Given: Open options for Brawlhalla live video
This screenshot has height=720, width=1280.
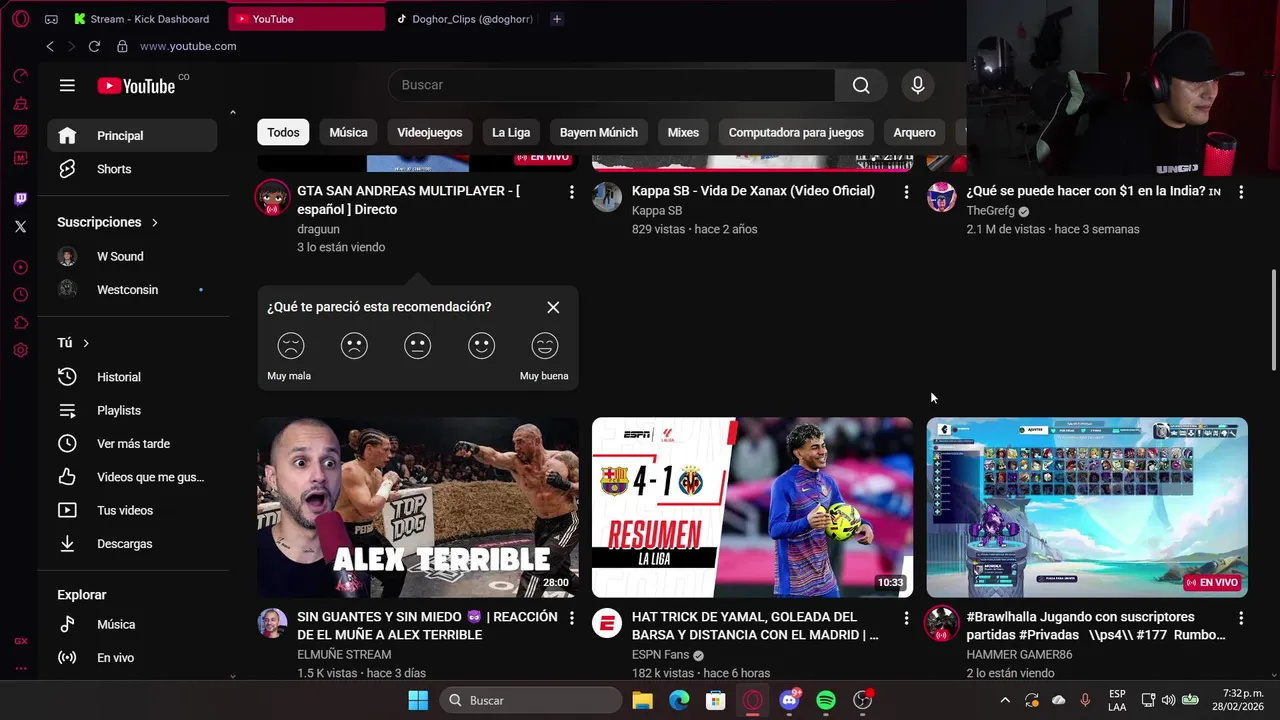Looking at the screenshot, I should (x=1241, y=618).
